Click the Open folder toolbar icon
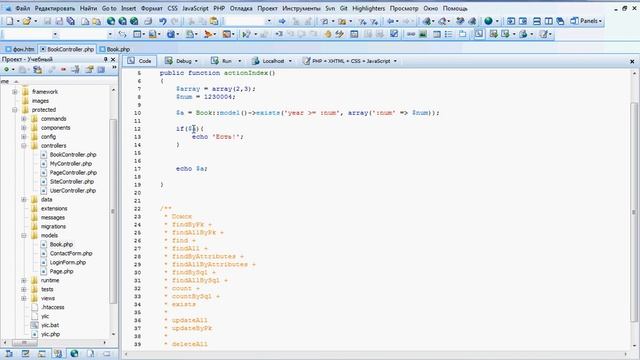The image size is (640, 360). (x=27, y=21)
